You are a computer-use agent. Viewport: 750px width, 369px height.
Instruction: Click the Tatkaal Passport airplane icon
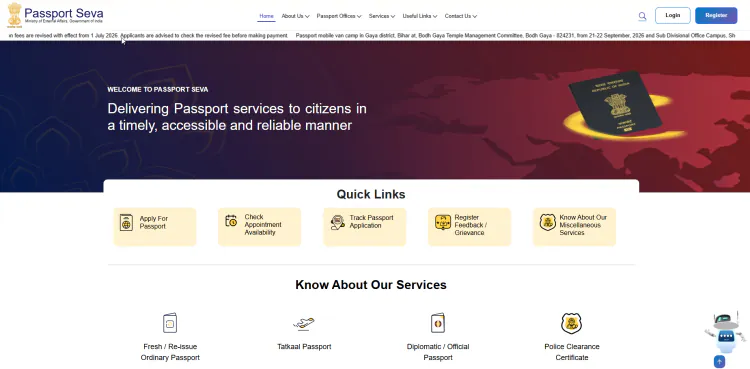click(x=304, y=324)
